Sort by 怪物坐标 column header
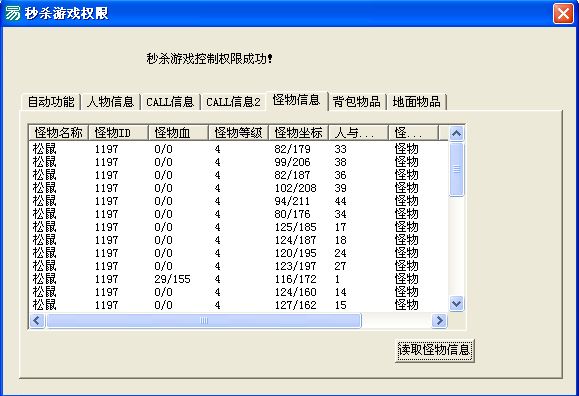The height and width of the screenshot is (396, 579). [298, 133]
